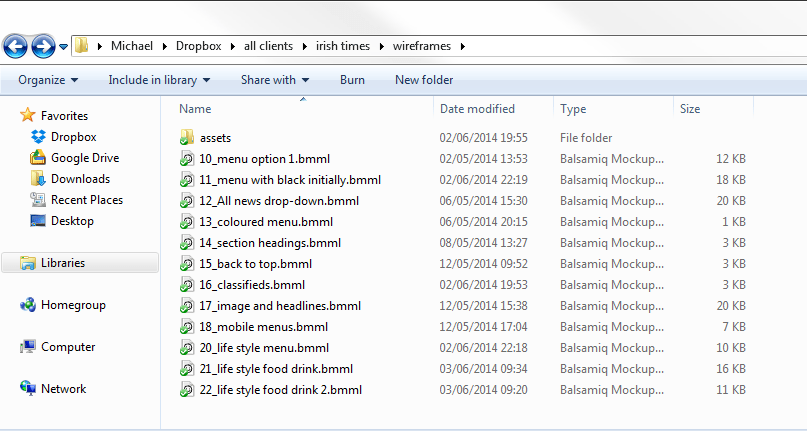Click the assets folder icon
The width and height of the screenshot is (807, 431).
(187, 137)
